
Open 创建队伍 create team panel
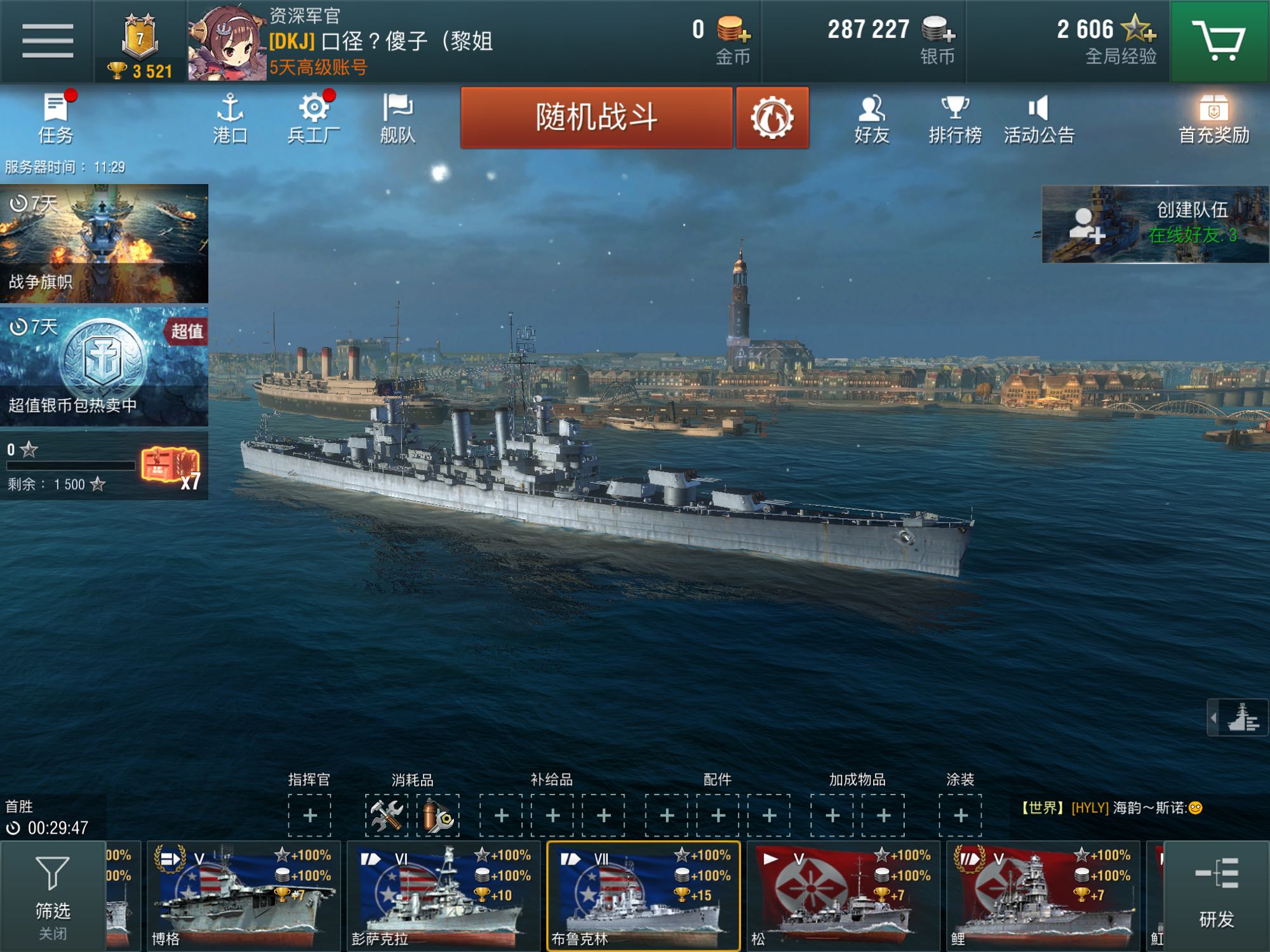[1155, 224]
